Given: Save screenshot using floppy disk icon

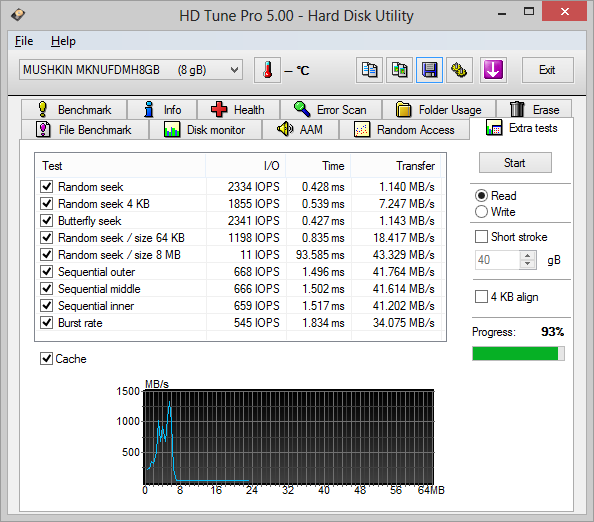Looking at the screenshot, I should point(429,70).
